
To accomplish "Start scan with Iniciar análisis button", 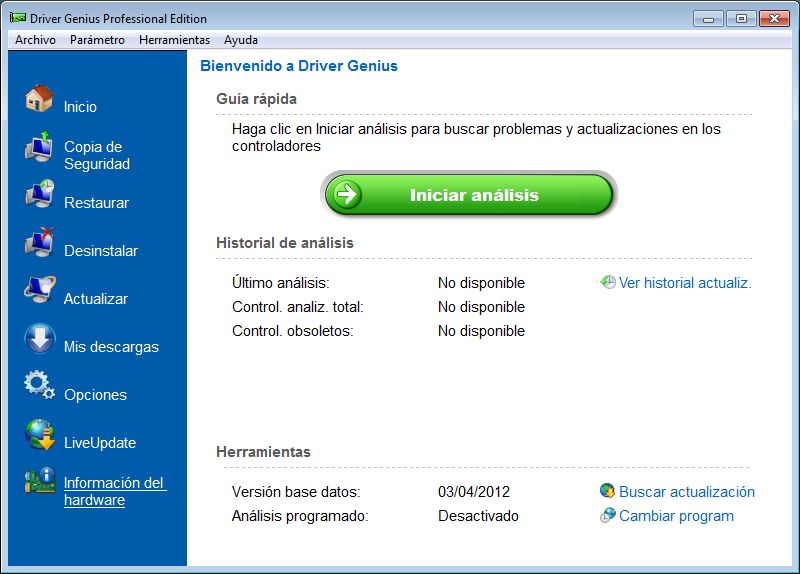I will (469, 194).
